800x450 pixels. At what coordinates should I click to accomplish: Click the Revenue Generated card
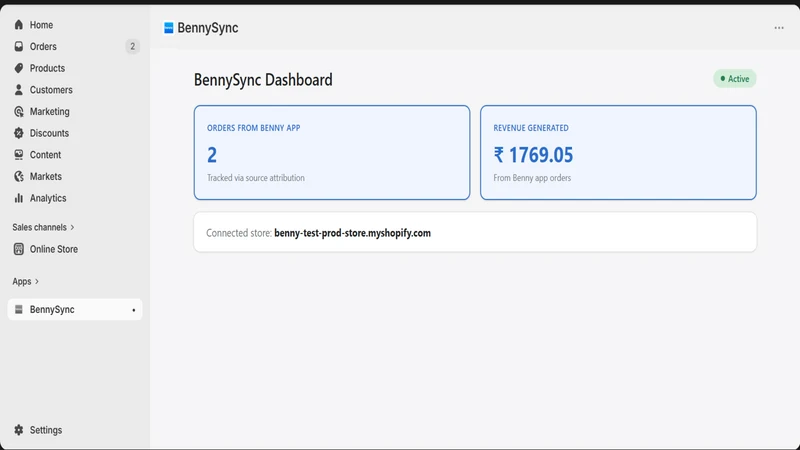(618, 153)
